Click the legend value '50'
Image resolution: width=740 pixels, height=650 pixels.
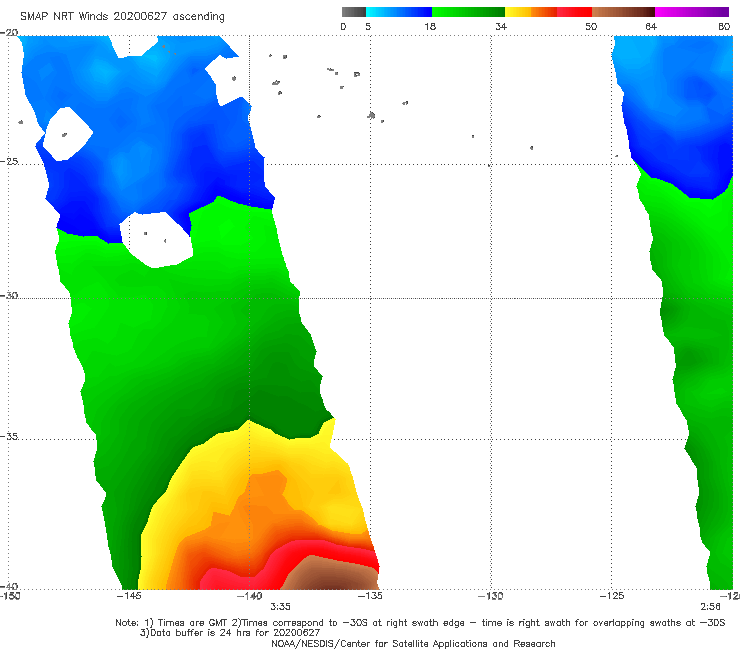pos(591,26)
